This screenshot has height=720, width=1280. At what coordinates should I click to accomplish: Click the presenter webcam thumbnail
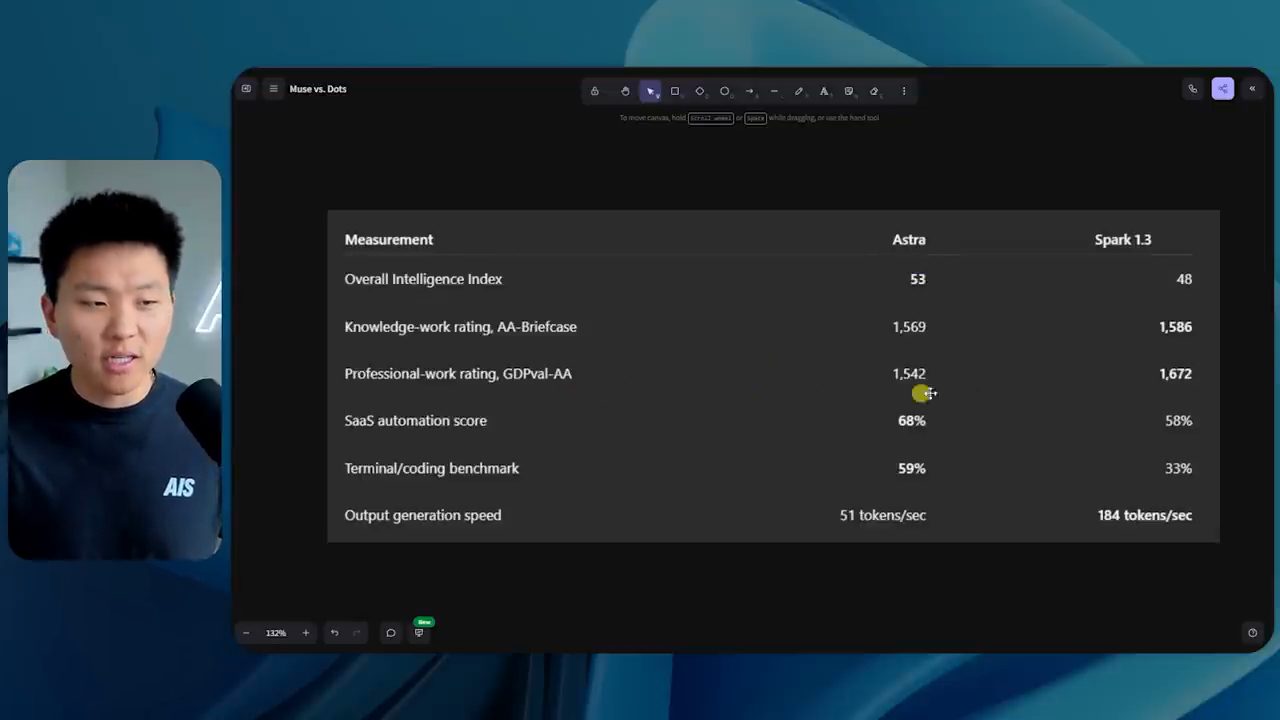(115, 359)
